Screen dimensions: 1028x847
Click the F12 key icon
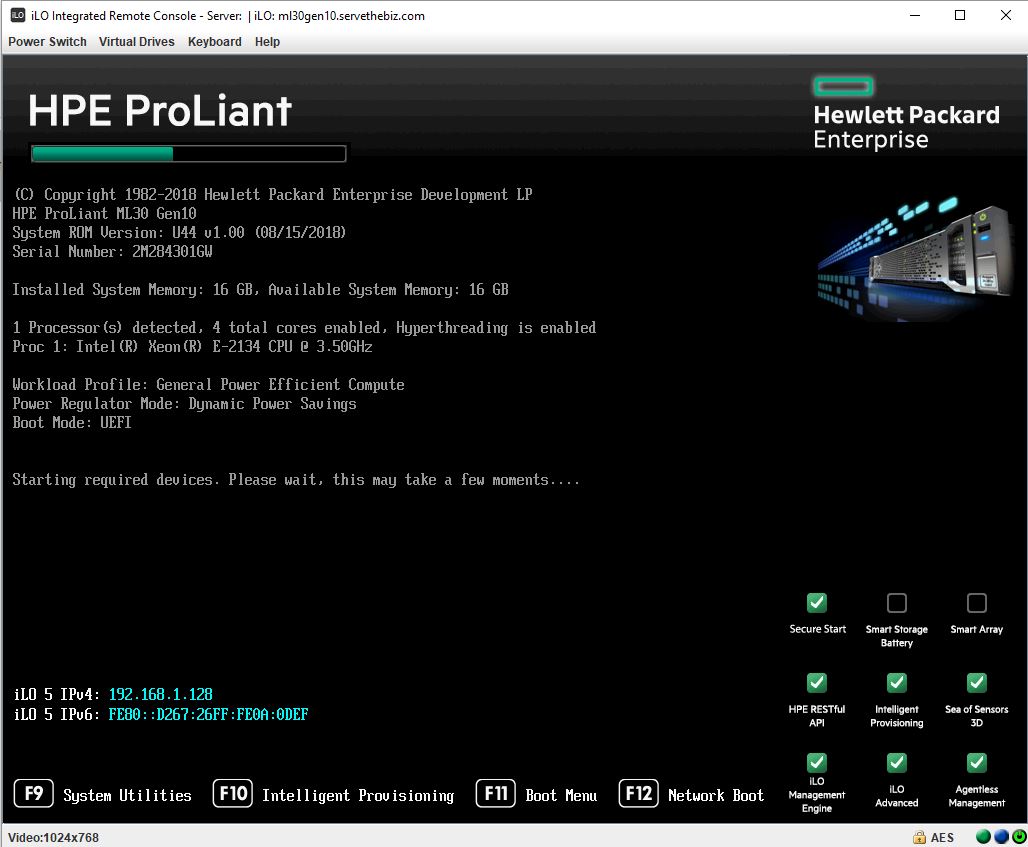pos(639,794)
